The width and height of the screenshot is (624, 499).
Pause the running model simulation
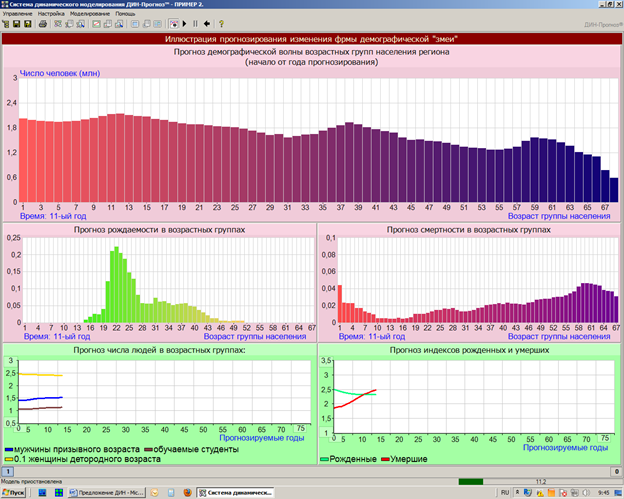(x=195, y=22)
